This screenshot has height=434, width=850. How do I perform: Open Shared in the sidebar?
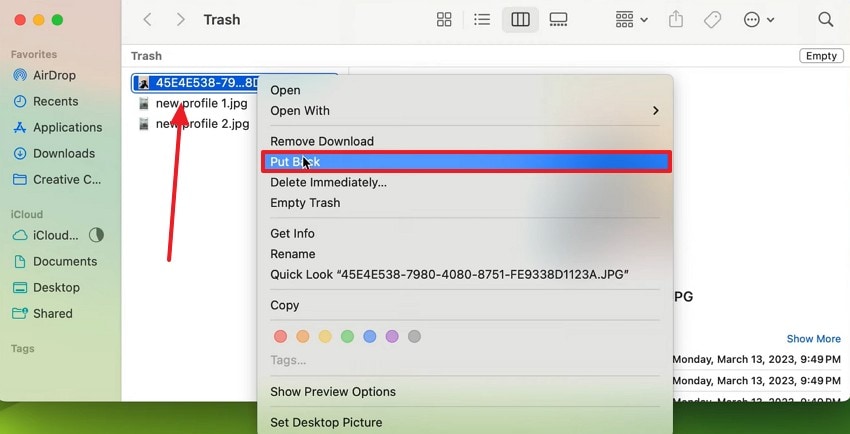point(53,313)
